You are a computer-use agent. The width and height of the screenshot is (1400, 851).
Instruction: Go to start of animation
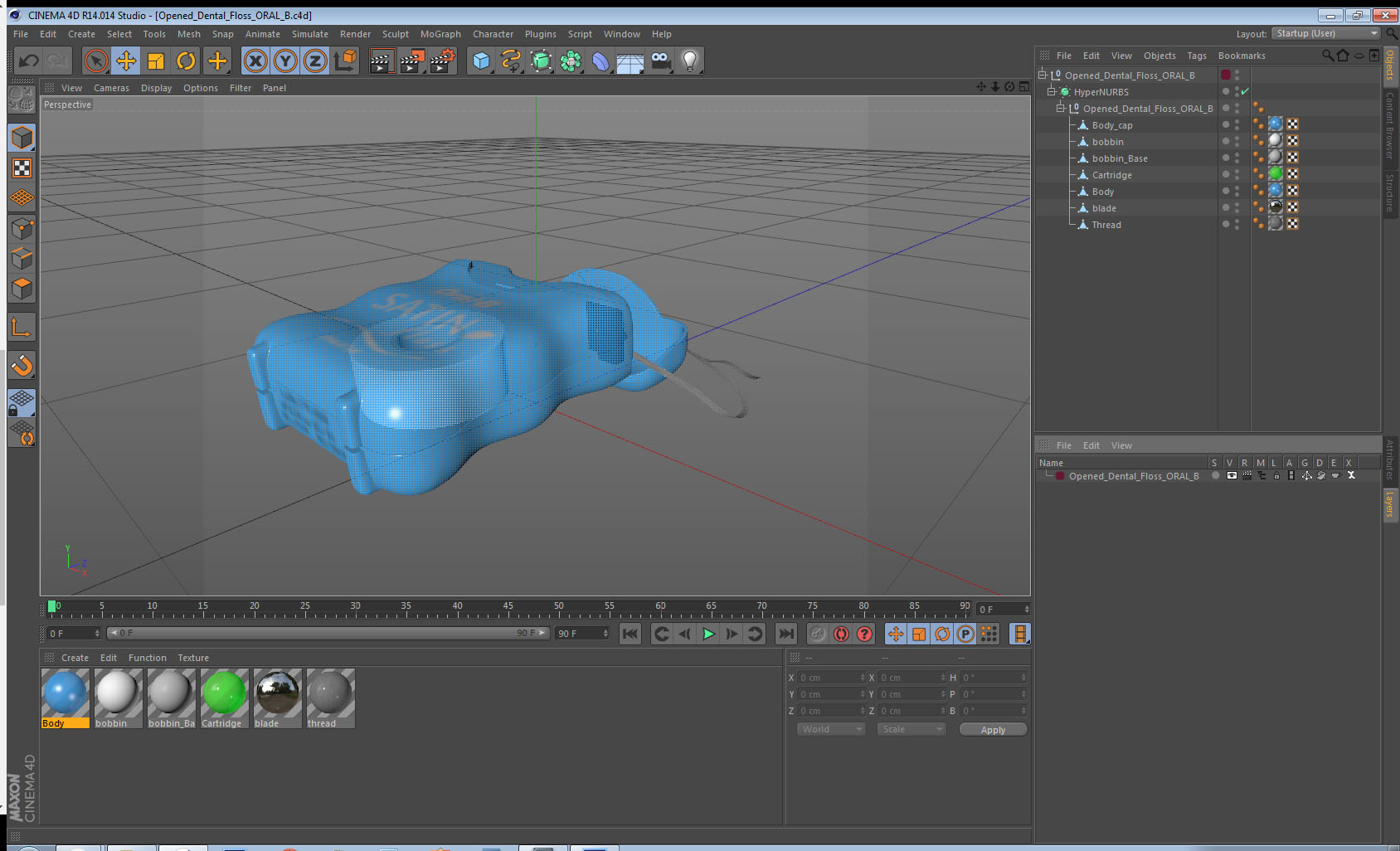coord(630,634)
